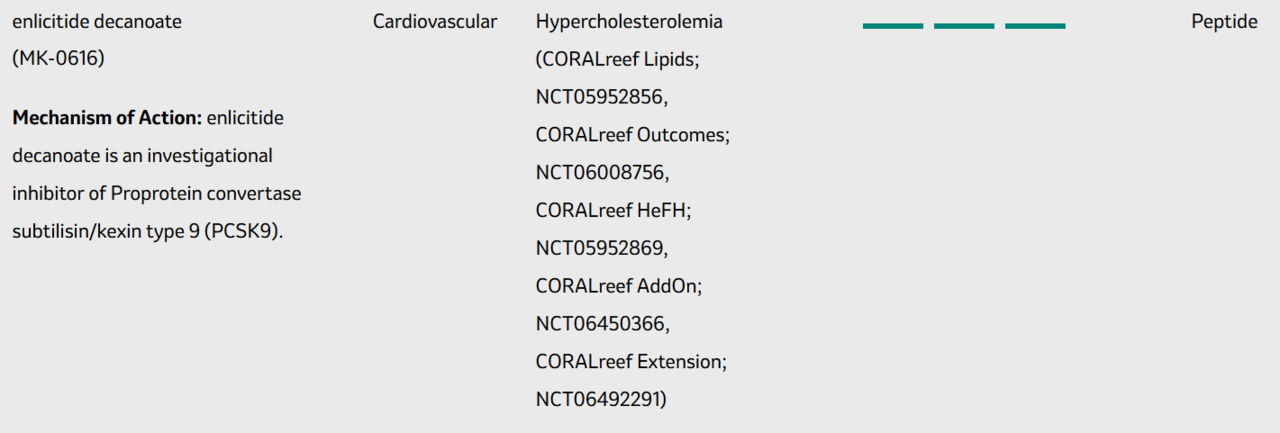
Task: Open the CORALreef AddOn trial
Action: pos(619,286)
